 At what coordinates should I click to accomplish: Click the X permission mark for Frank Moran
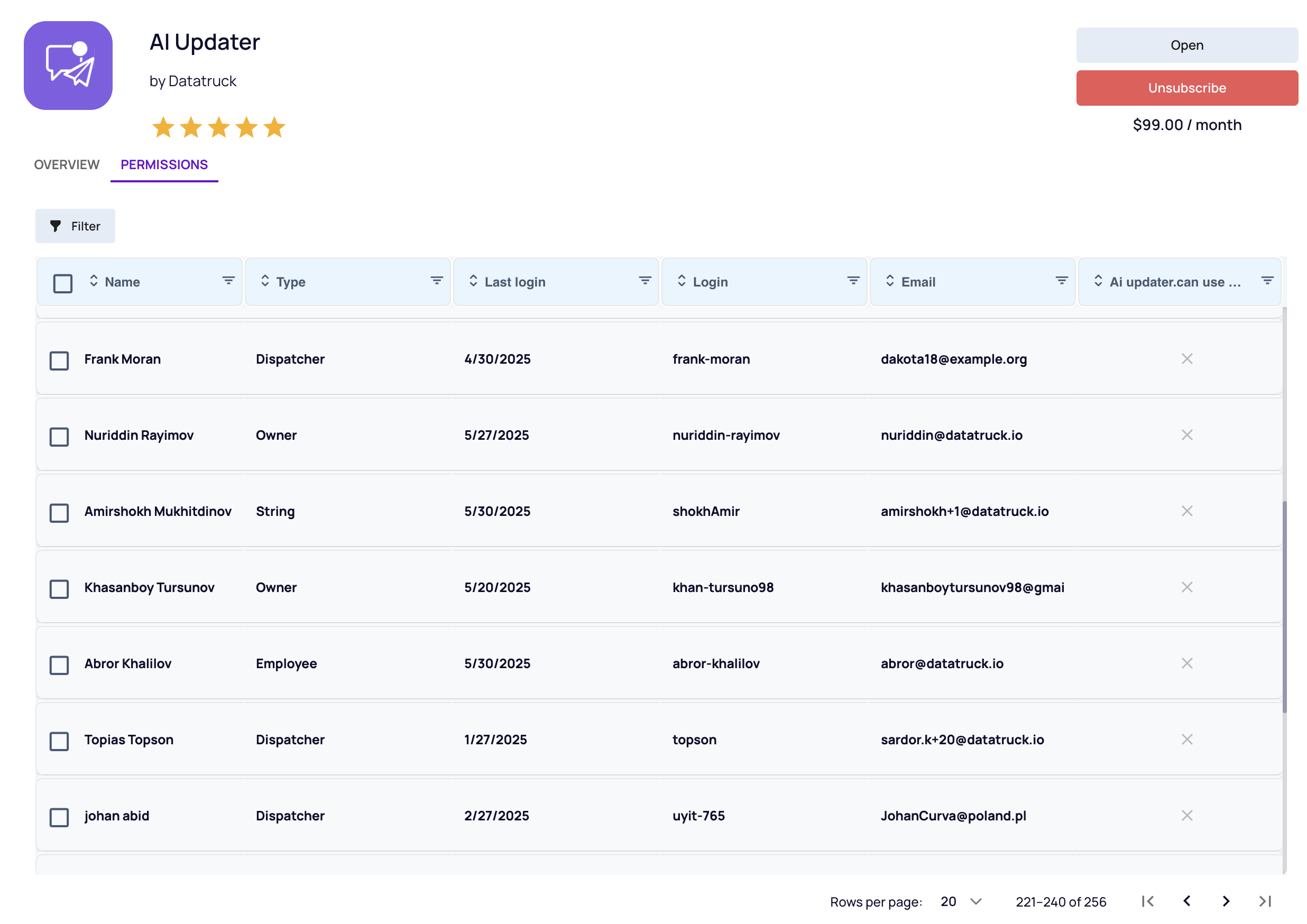point(1187,359)
